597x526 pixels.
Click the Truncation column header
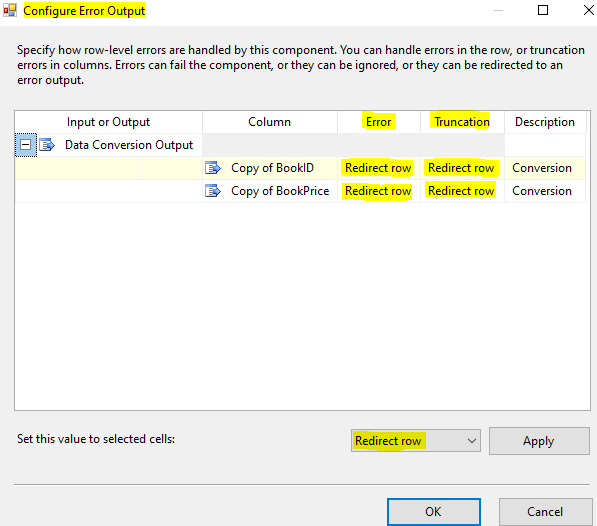tap(462, 122)
